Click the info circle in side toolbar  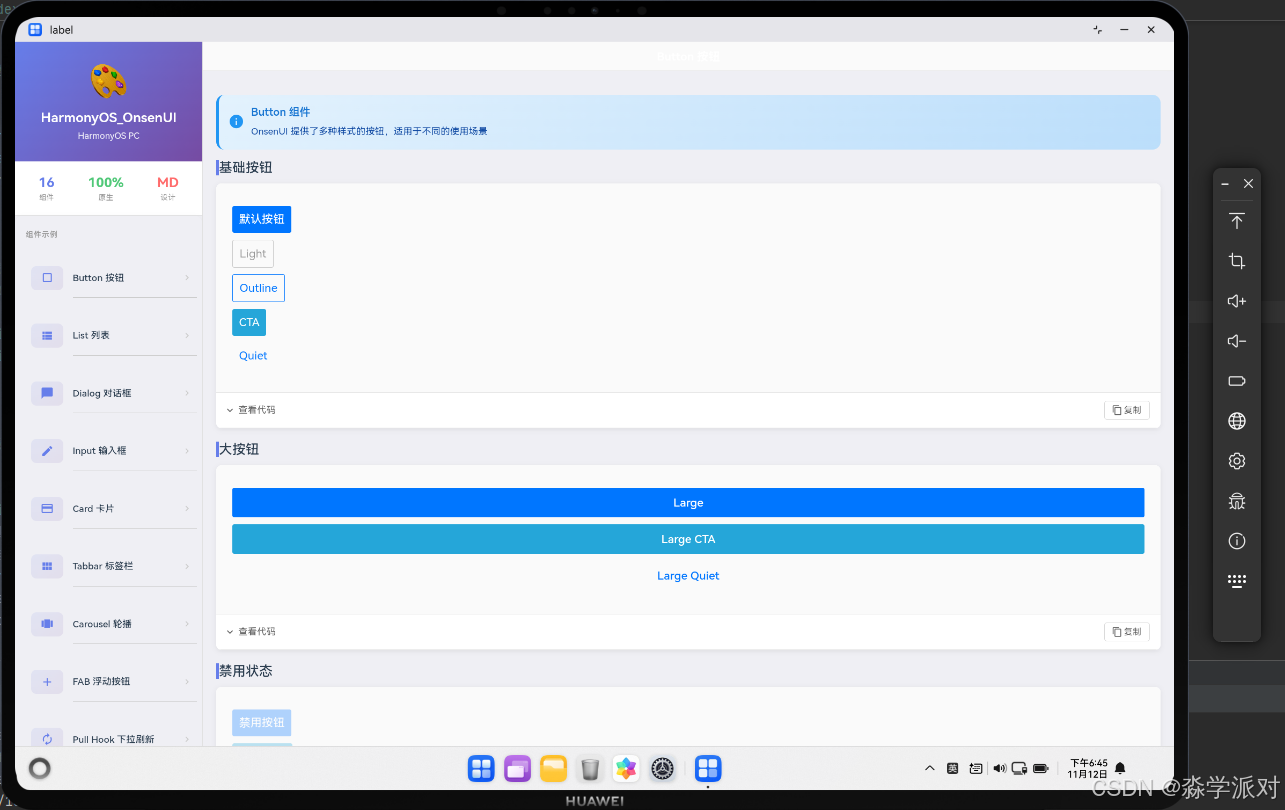[1237, 541]
